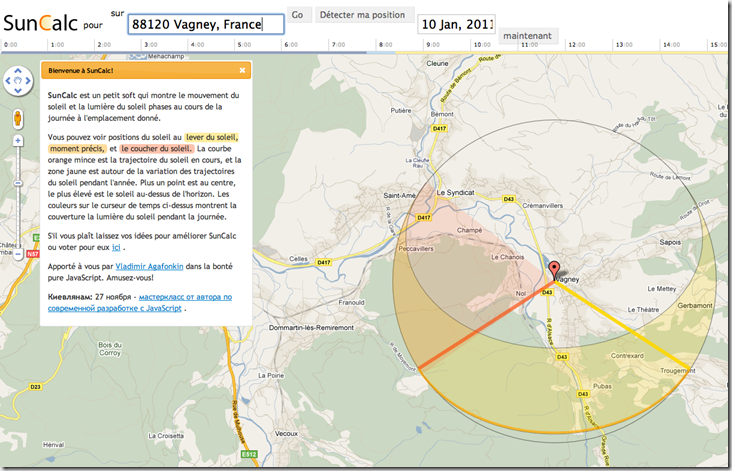Pan map down with the bottom arrow
Screen dimensions: 732x471
(18, 90)
